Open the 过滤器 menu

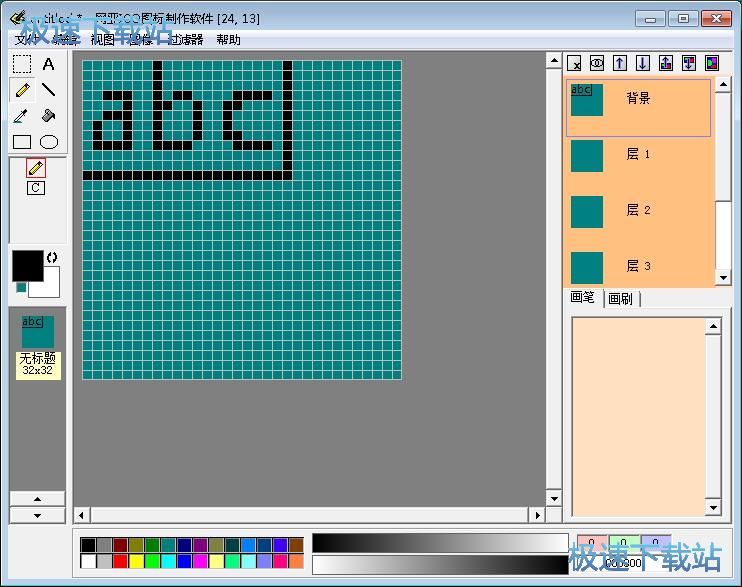click(186, 40)
